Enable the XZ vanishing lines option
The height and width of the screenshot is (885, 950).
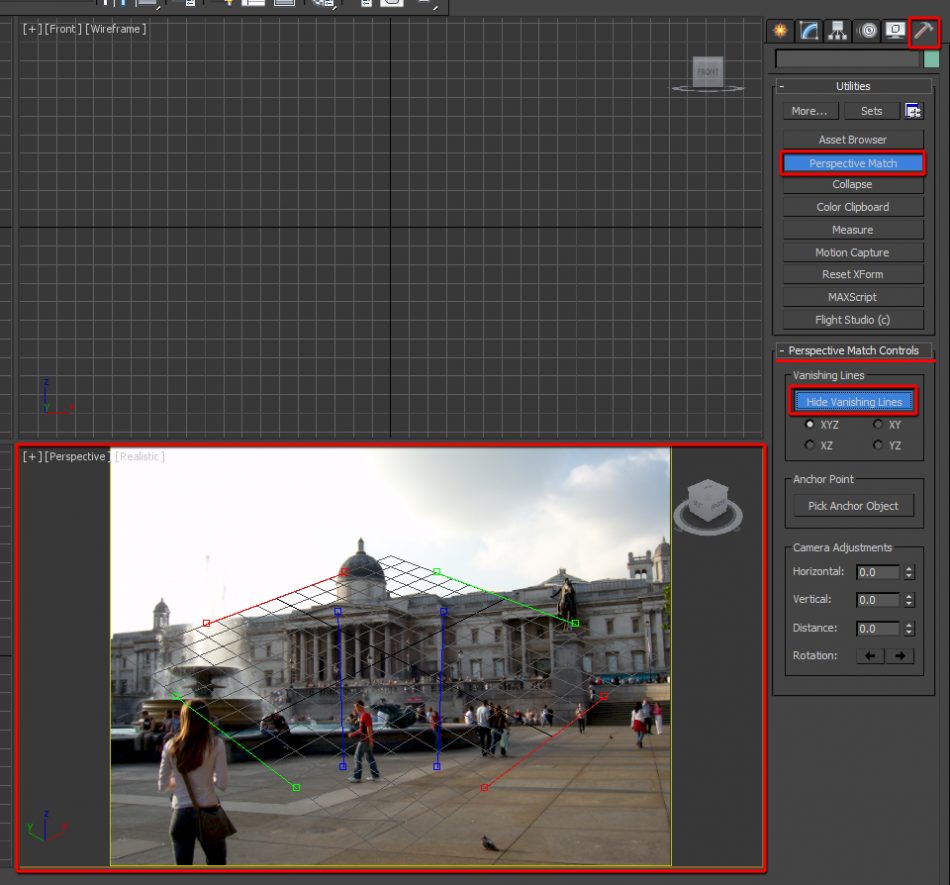click(810, 445)
